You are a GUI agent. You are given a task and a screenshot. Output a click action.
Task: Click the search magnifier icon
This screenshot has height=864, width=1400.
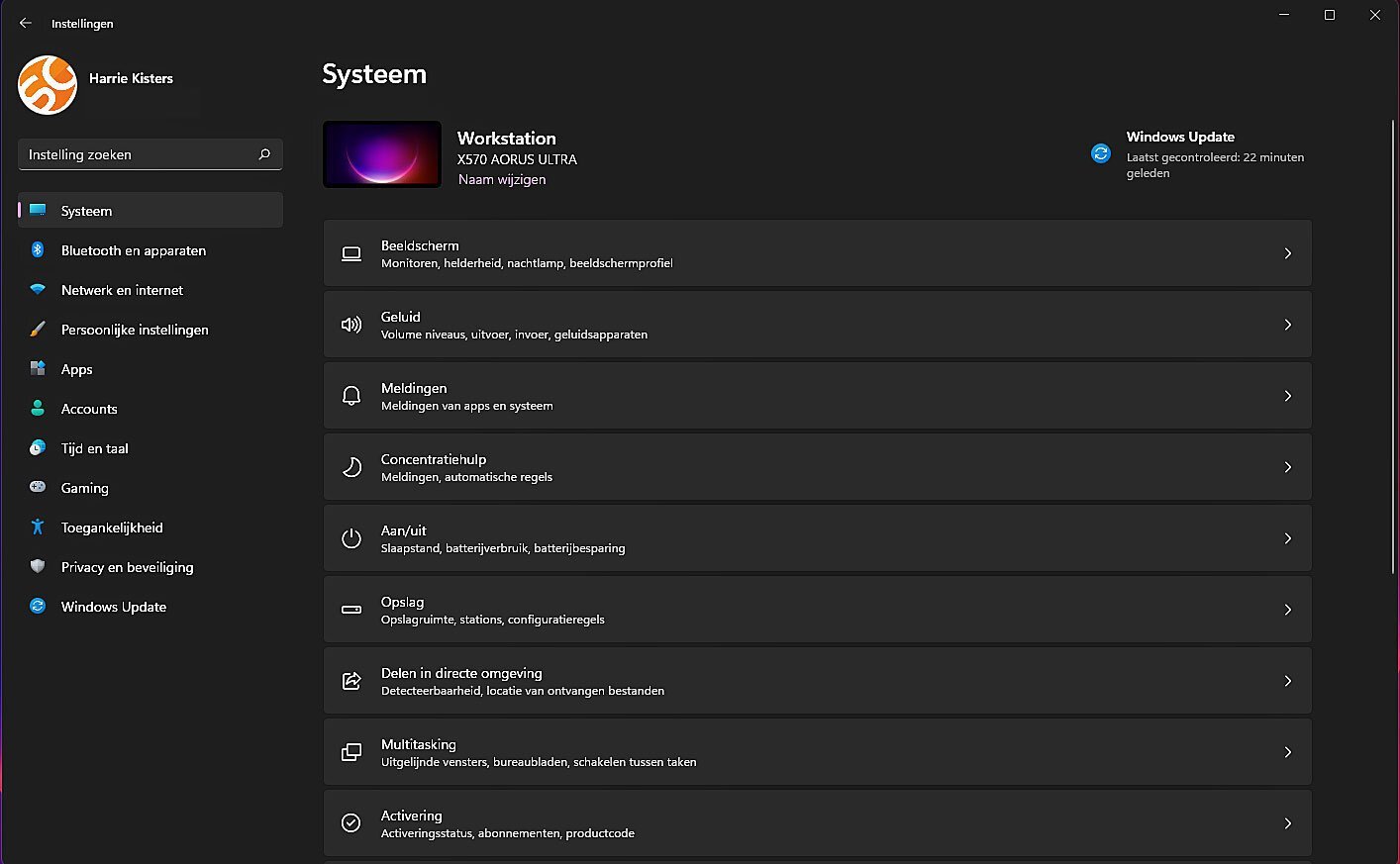click(x=264, y=154)
